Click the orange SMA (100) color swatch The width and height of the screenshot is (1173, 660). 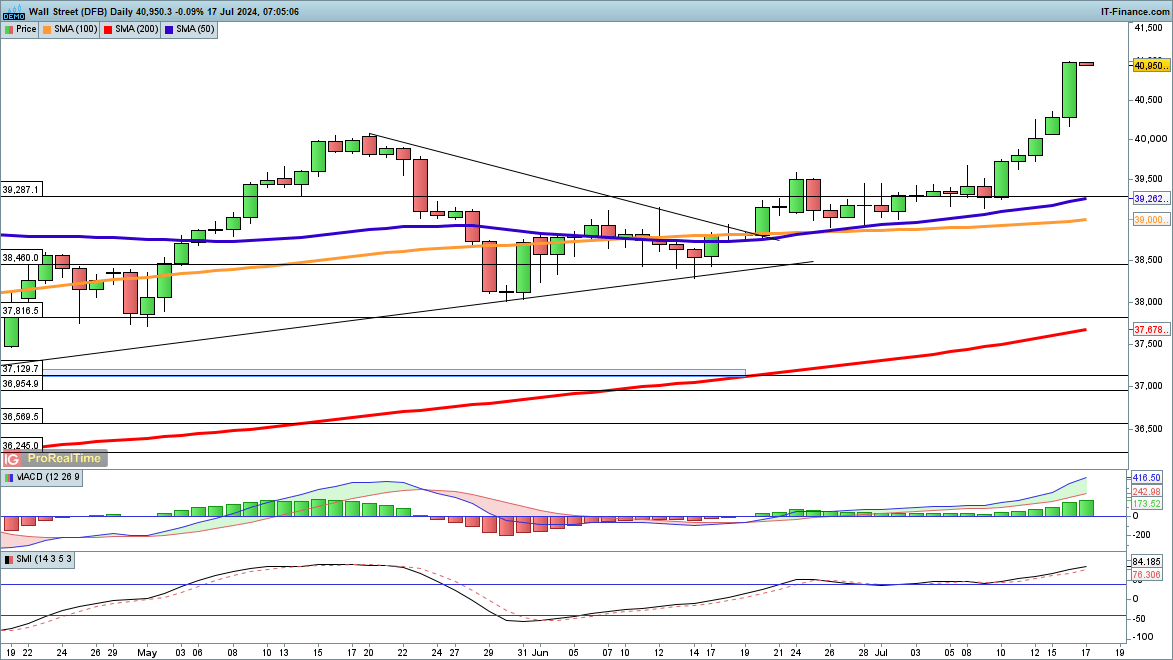pos(49,29)
